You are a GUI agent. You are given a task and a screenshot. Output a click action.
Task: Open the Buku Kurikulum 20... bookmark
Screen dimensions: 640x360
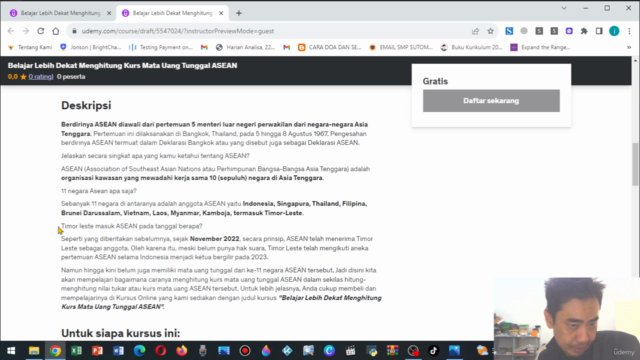[x=471, y=47]
